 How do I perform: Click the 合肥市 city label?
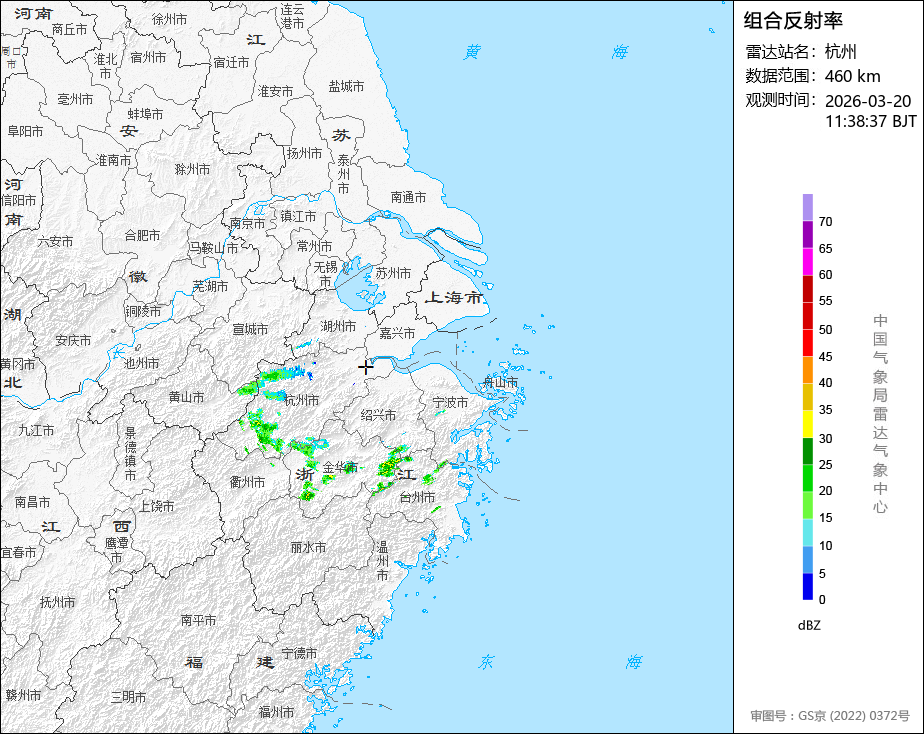point(142,236)
